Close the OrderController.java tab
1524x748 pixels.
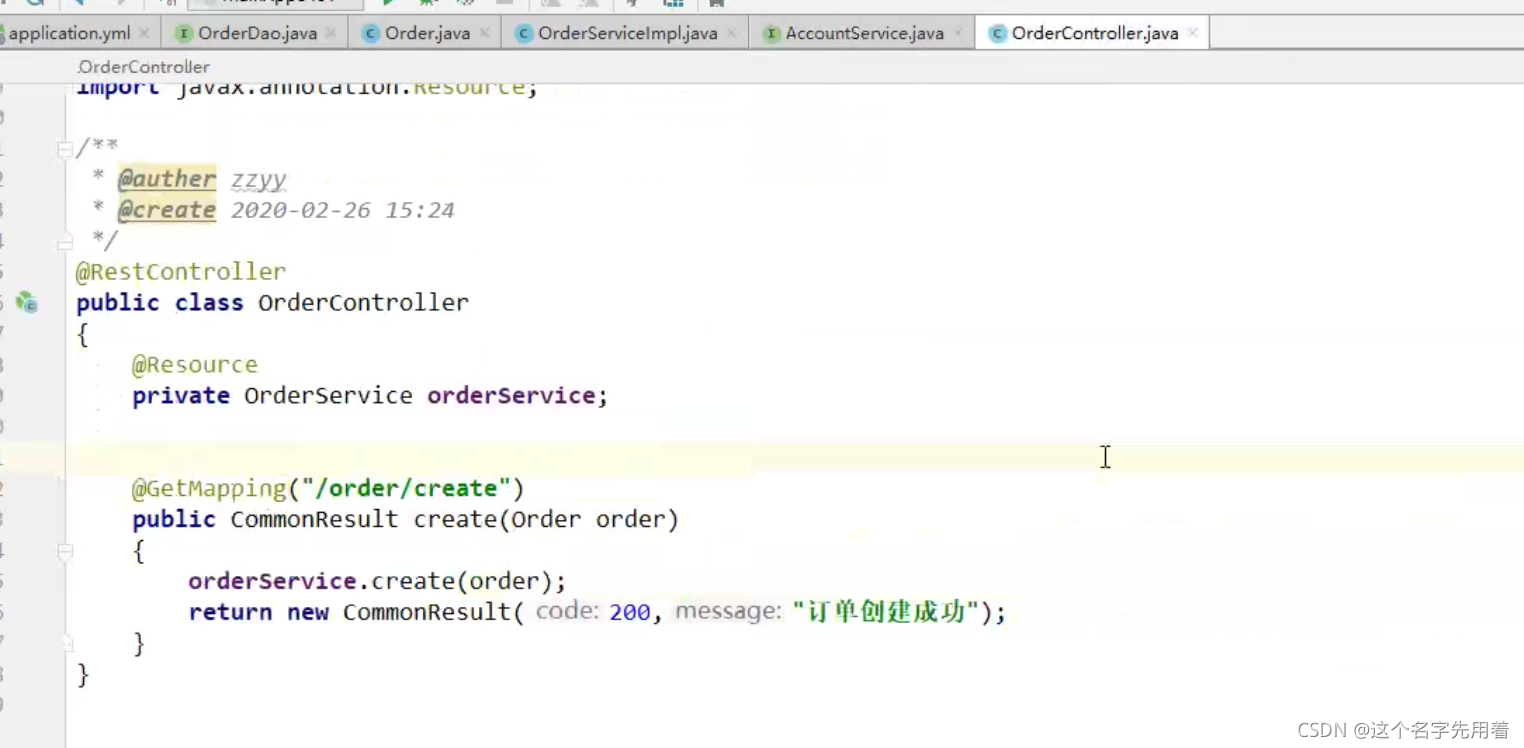coord(1193,33)
